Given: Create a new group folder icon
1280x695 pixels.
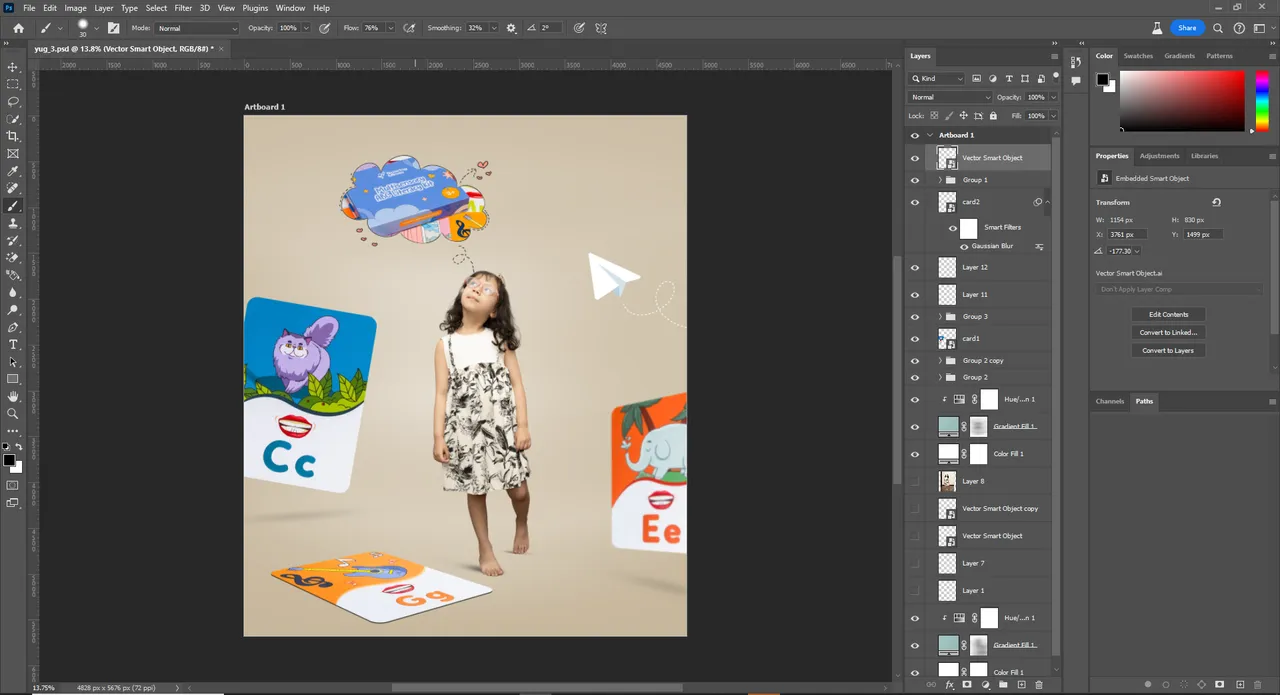Looking at the screenshot, I should 1003,685.
